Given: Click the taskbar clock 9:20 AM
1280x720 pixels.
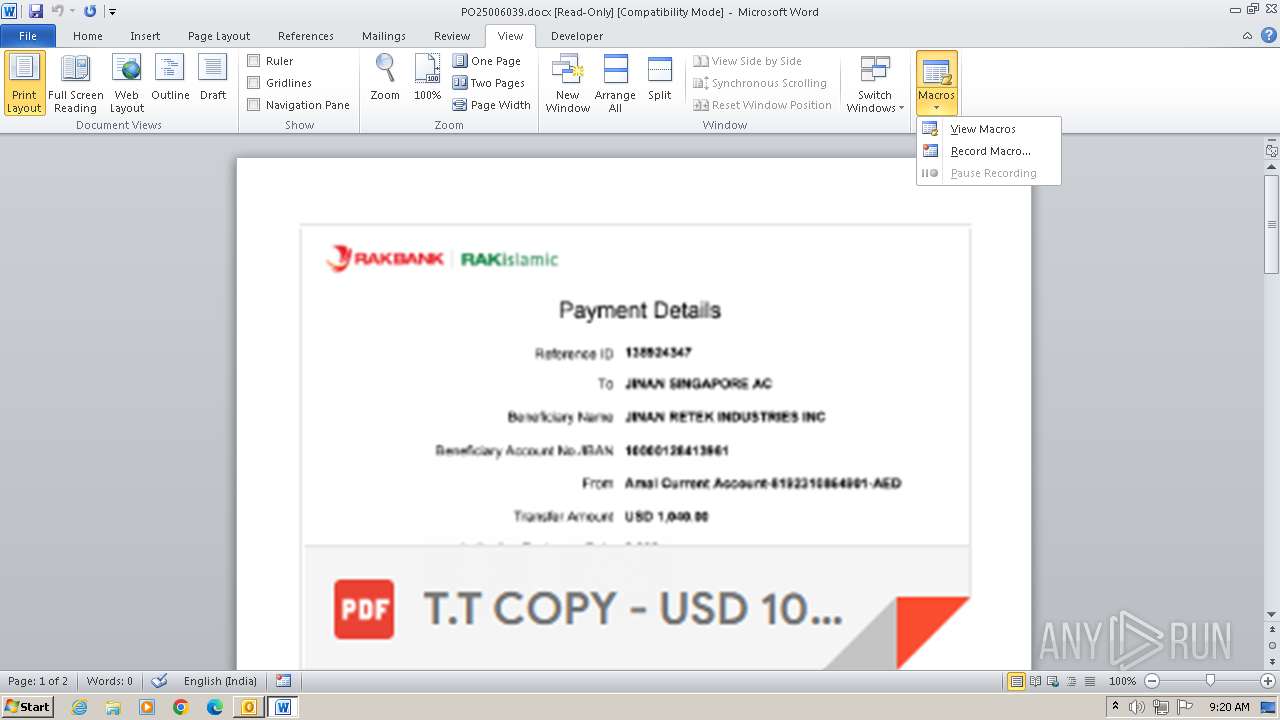Looking at the screenshot, I should click(1229, 707).
